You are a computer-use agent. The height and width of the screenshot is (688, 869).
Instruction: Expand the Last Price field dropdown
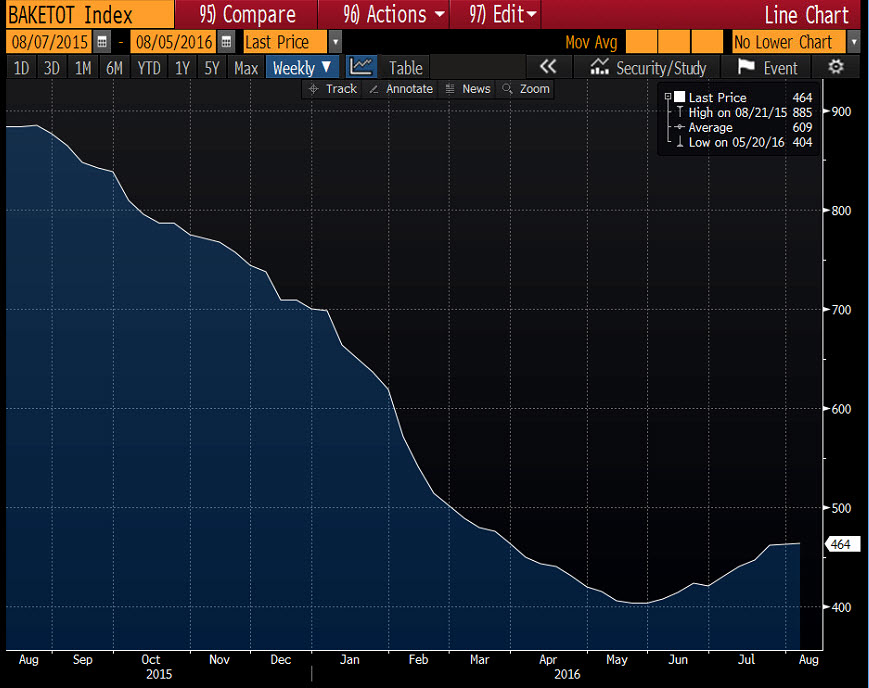335,42
